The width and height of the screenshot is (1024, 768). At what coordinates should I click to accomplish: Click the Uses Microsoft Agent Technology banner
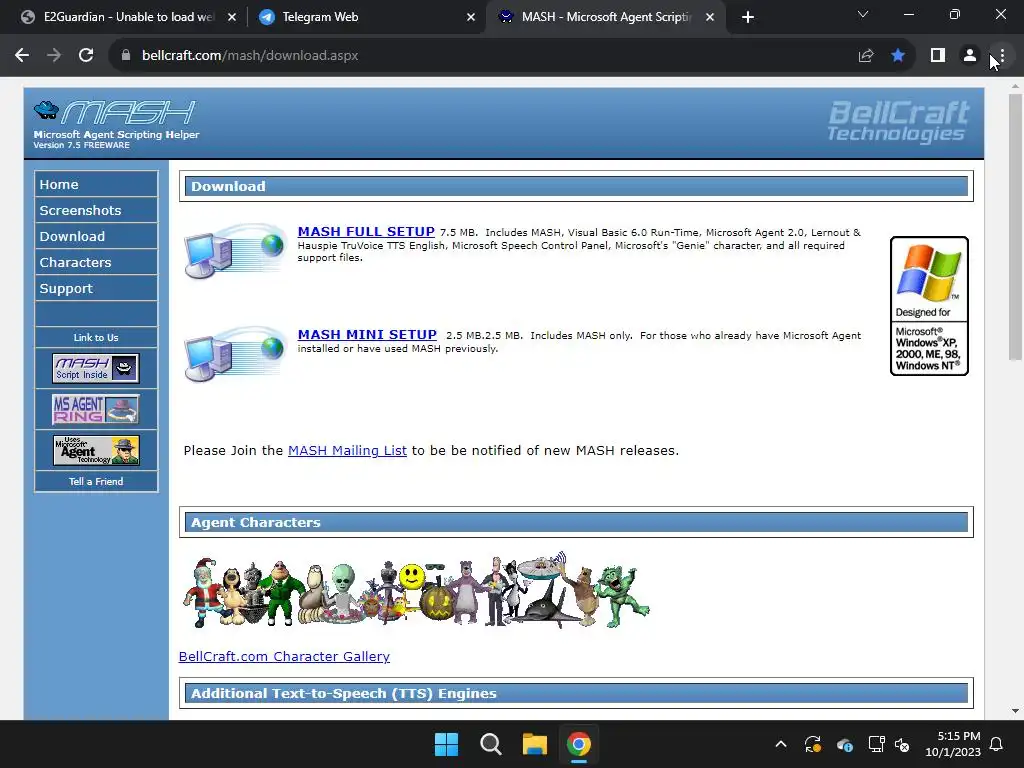click(x=96, y=451)
